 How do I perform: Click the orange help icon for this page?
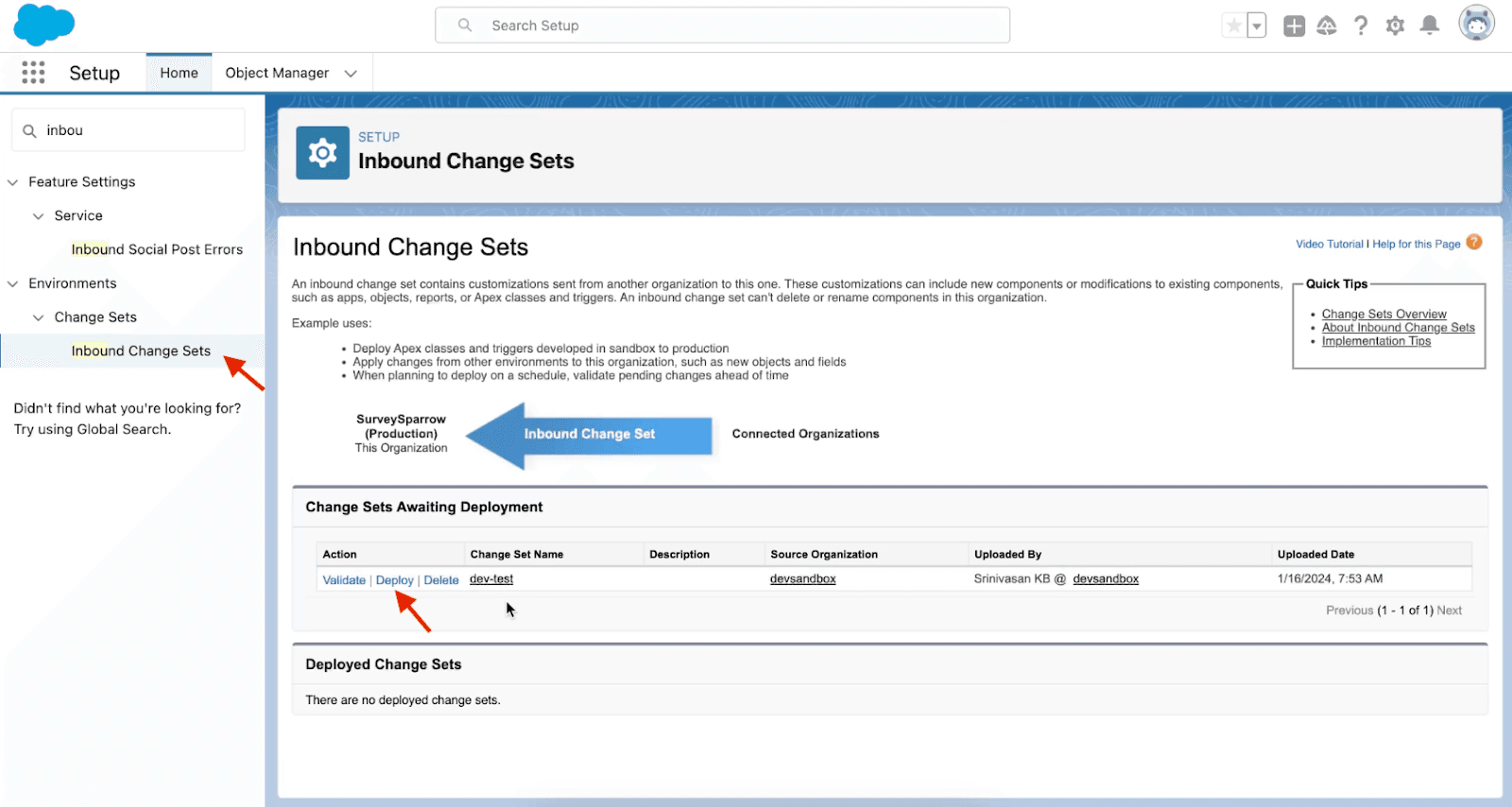1474,243
